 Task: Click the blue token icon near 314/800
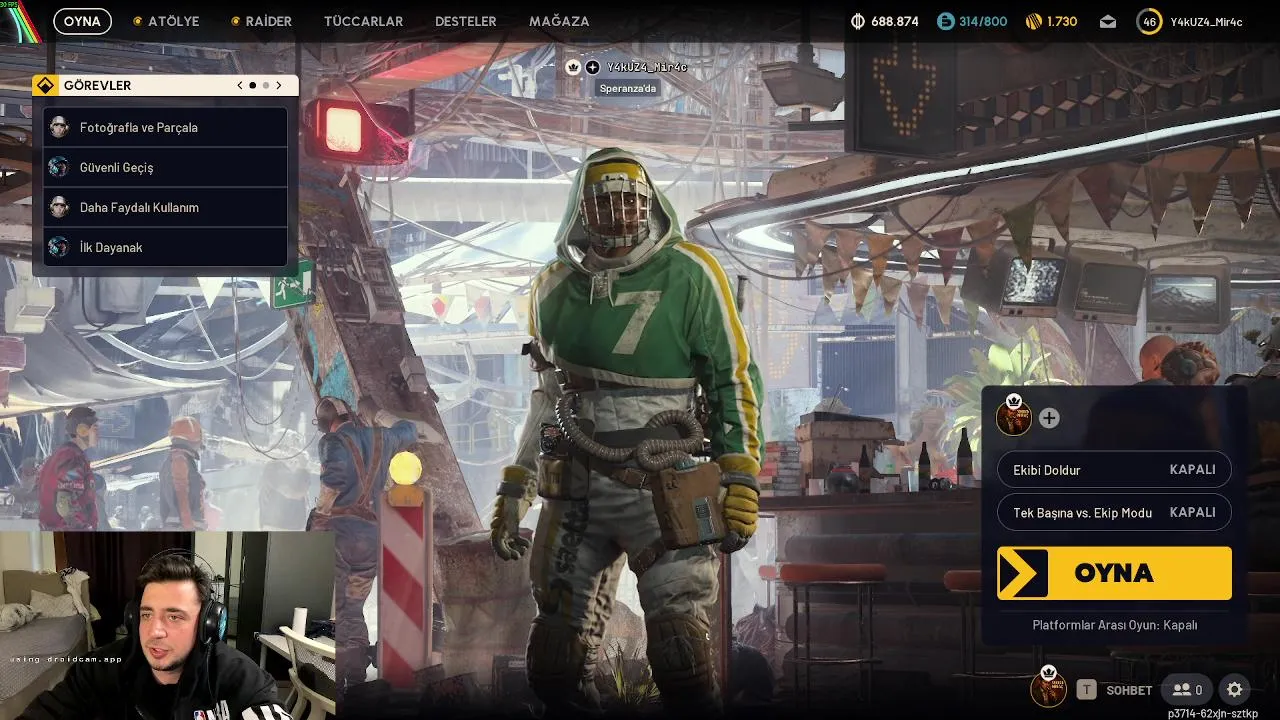point(946,21)
